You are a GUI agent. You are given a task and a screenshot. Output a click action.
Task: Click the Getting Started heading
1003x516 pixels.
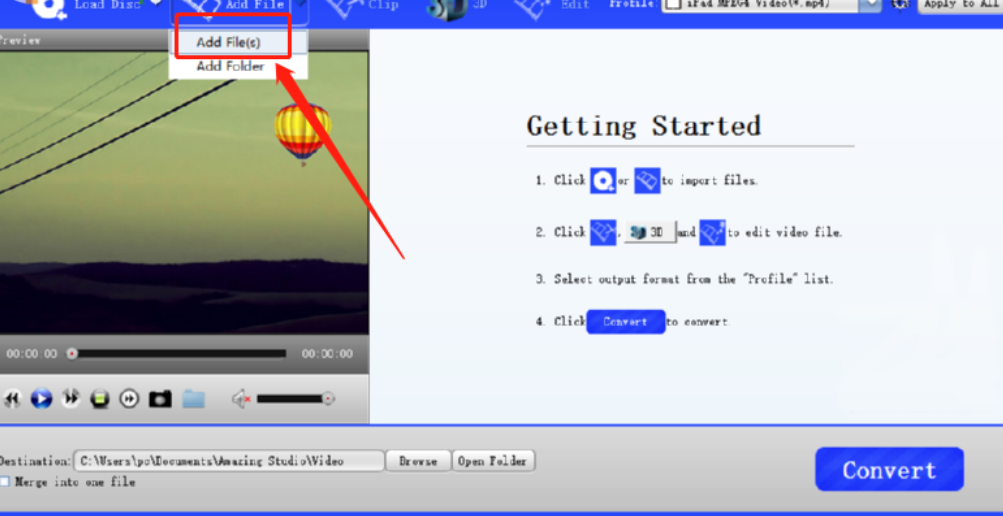(644, 126)
